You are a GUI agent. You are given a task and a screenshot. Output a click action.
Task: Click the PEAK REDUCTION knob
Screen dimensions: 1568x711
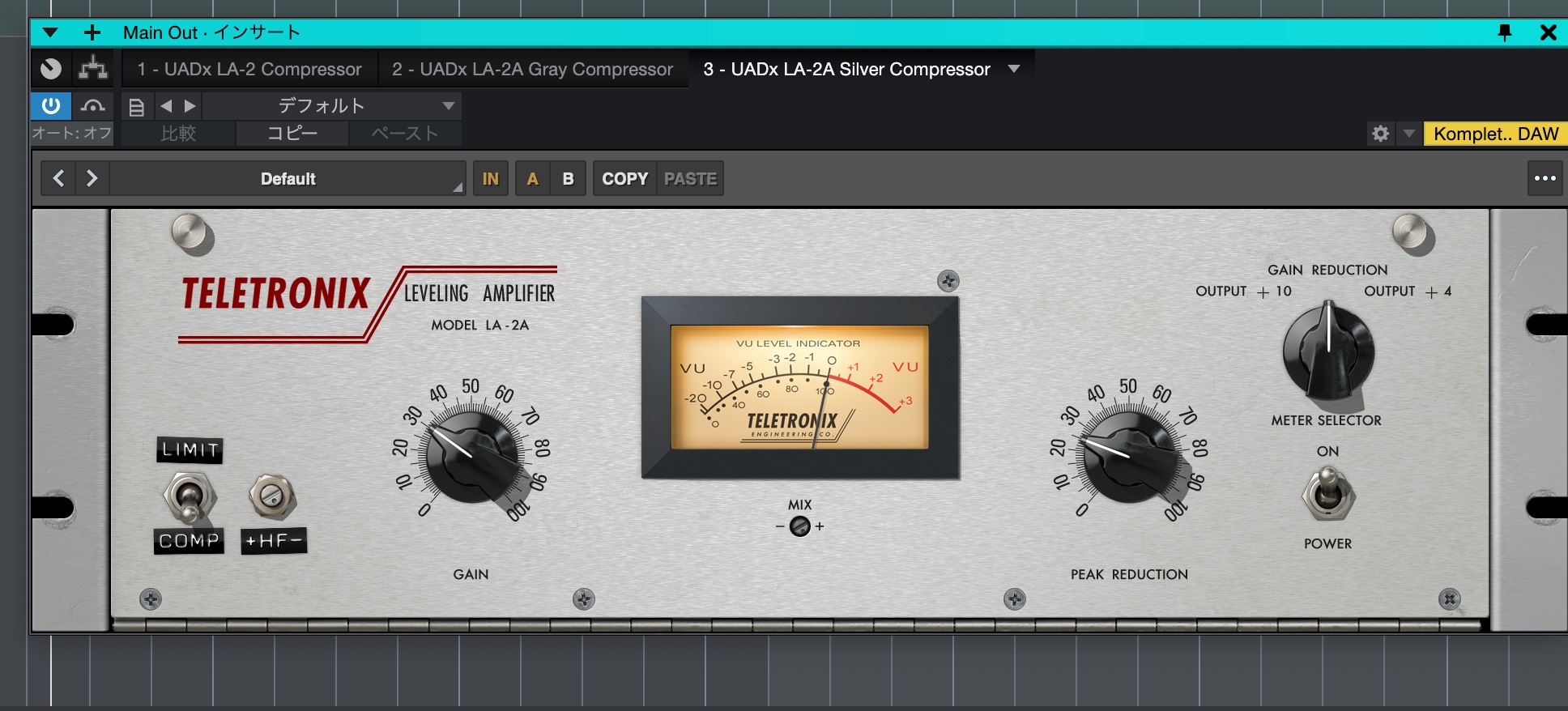click(1130, 455)
